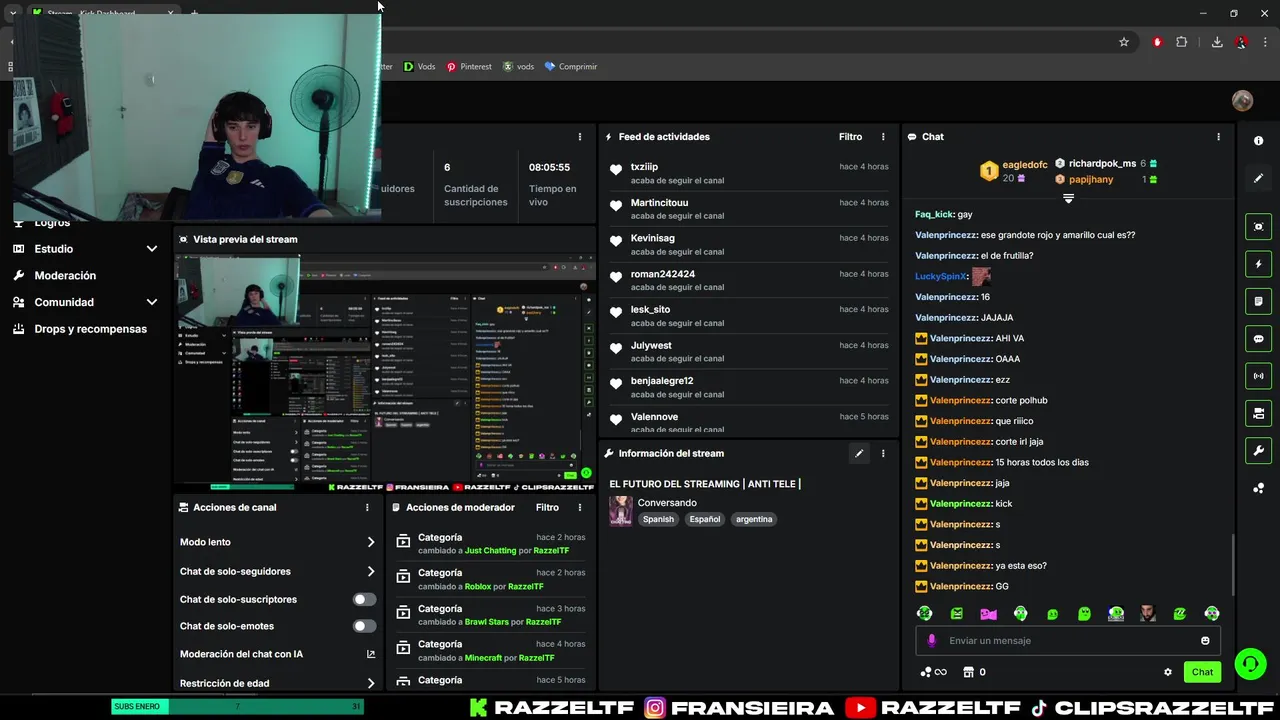Click the profile avatar at top right
Viewport: 1280px width, 720px height.
[1242, 100]
